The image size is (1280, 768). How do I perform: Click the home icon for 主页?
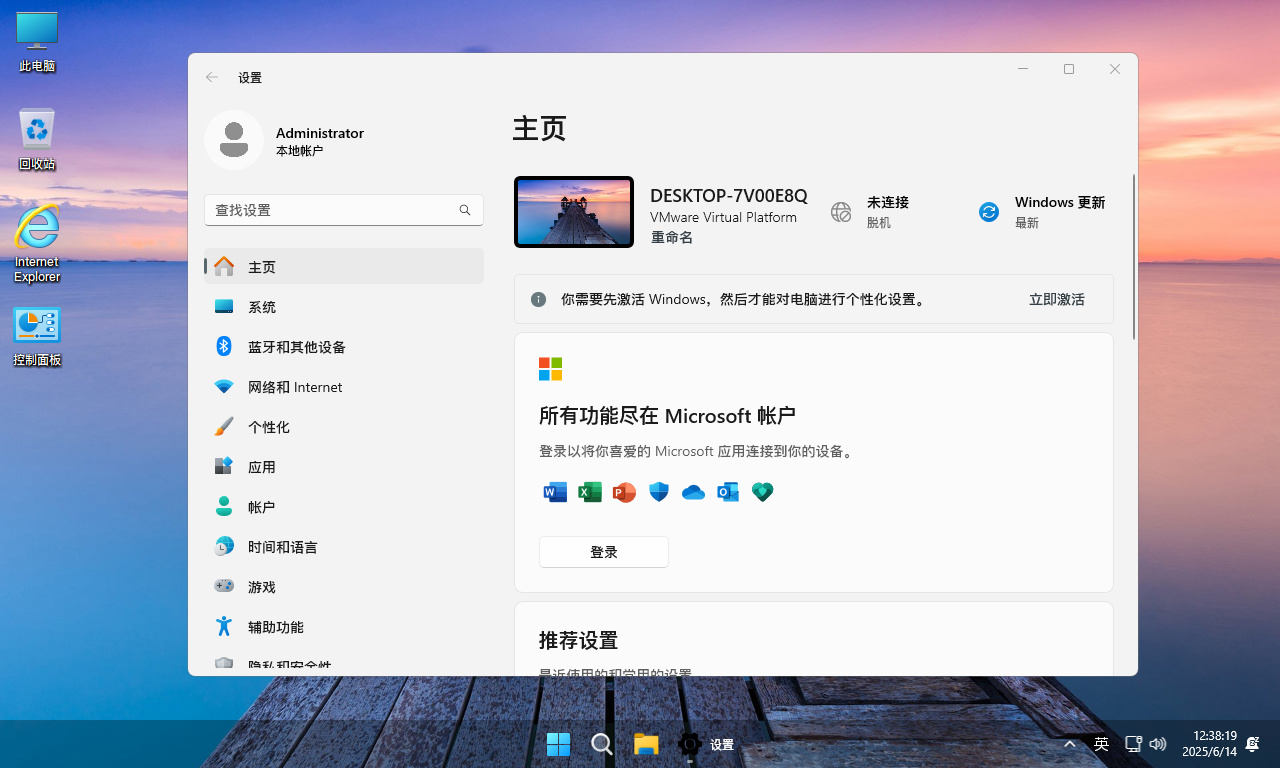(224, 267)
